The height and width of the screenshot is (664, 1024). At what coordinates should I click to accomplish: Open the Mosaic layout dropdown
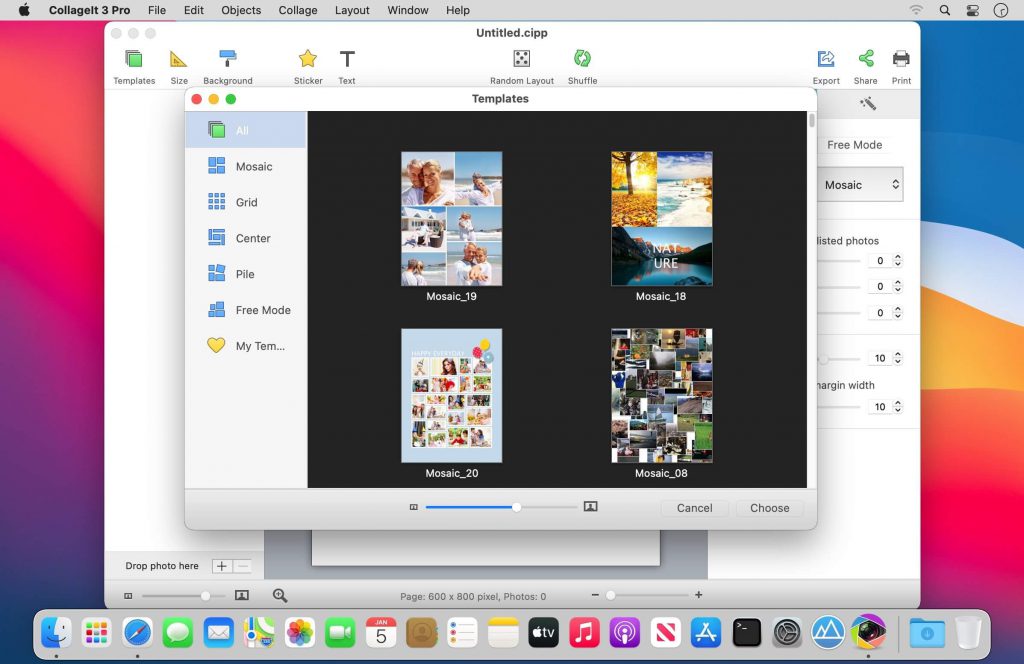point(860,184)
